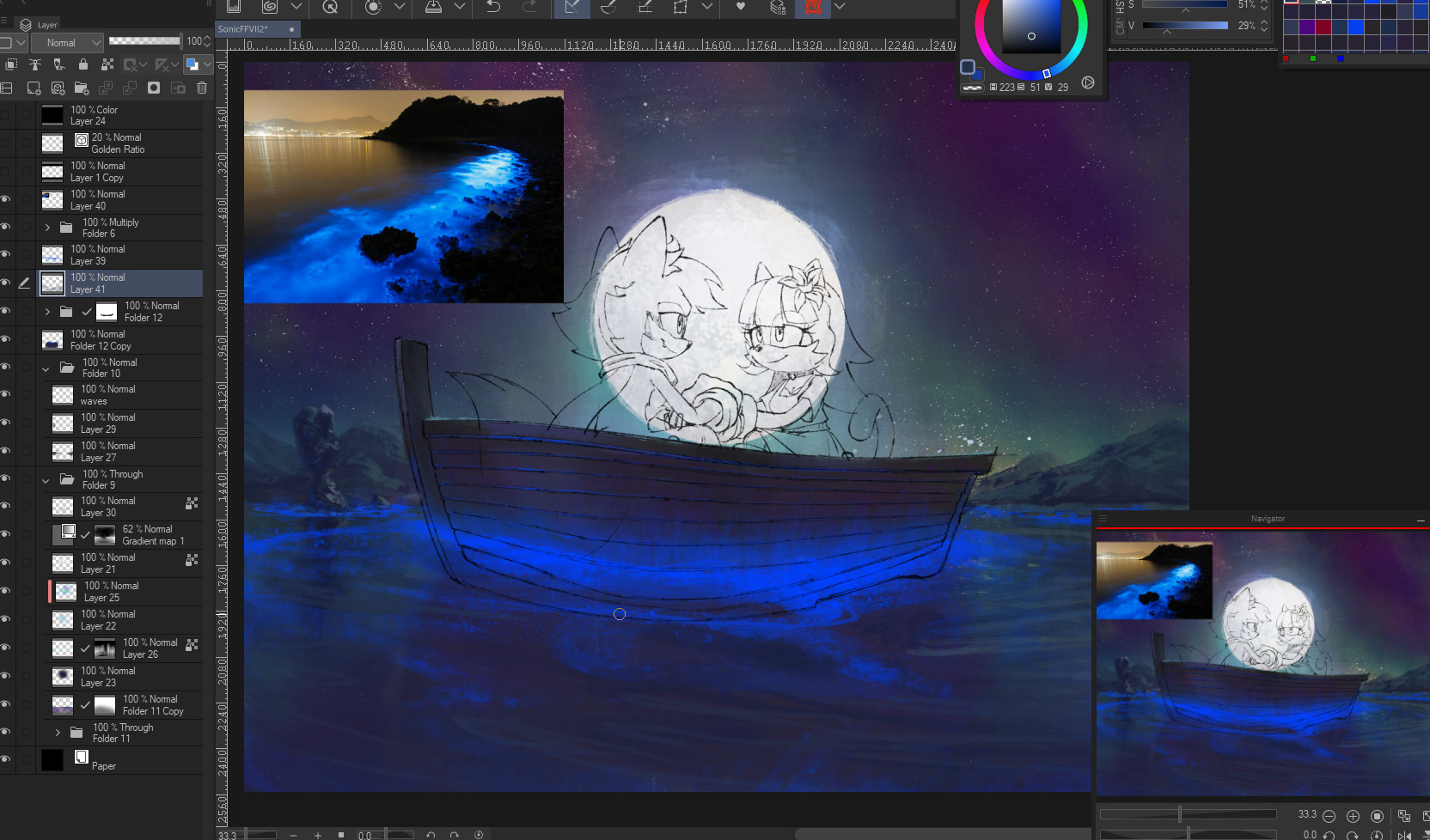1430x840 pixels.
Task: Open the ruler visibility range dropdown
Action: 174,64
